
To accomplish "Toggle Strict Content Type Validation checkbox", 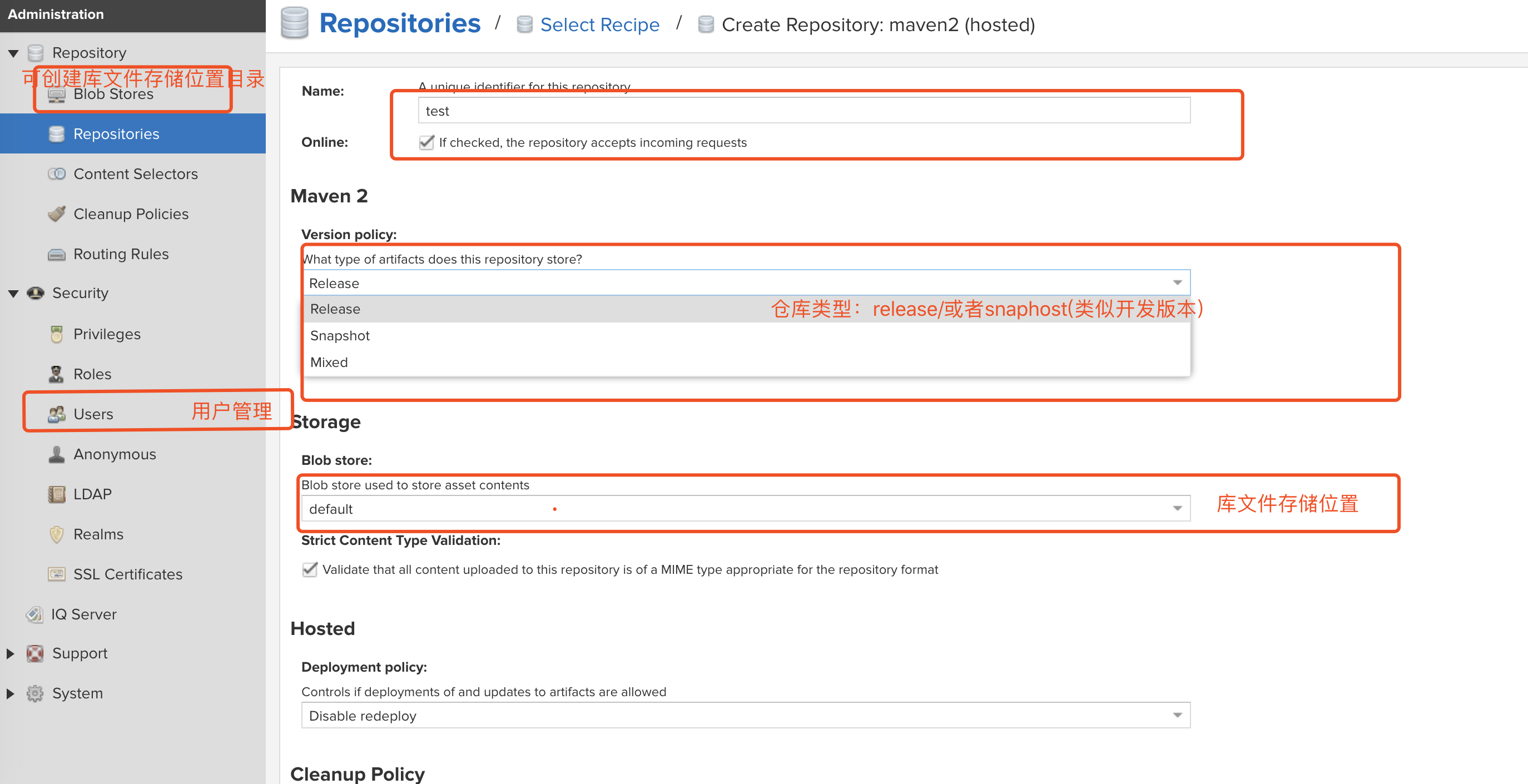I will (310, 569).
